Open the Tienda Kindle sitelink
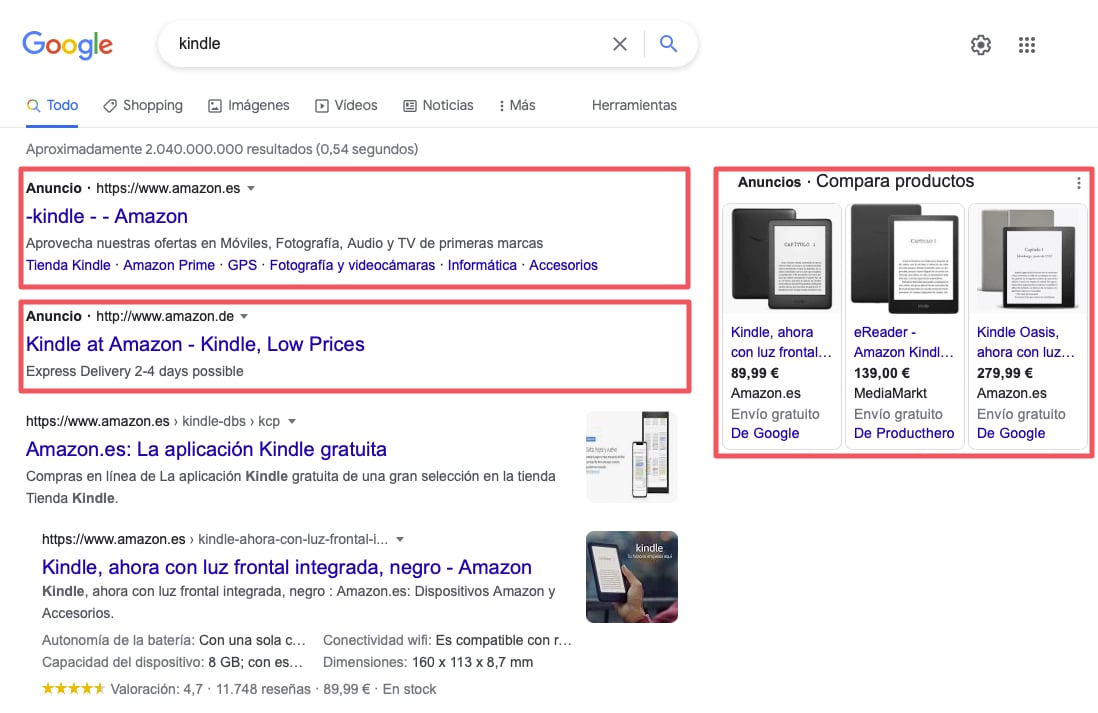Viewport: 1098px width, 713px height. coord(68,265)
